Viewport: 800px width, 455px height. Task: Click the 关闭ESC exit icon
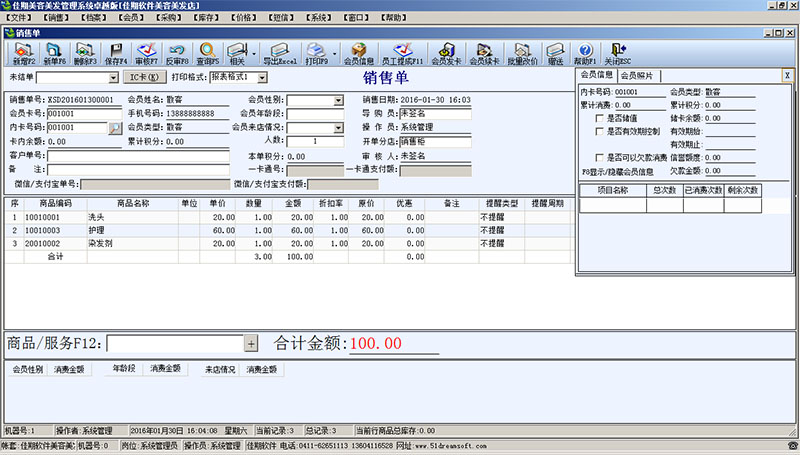(x=617, y=54)
